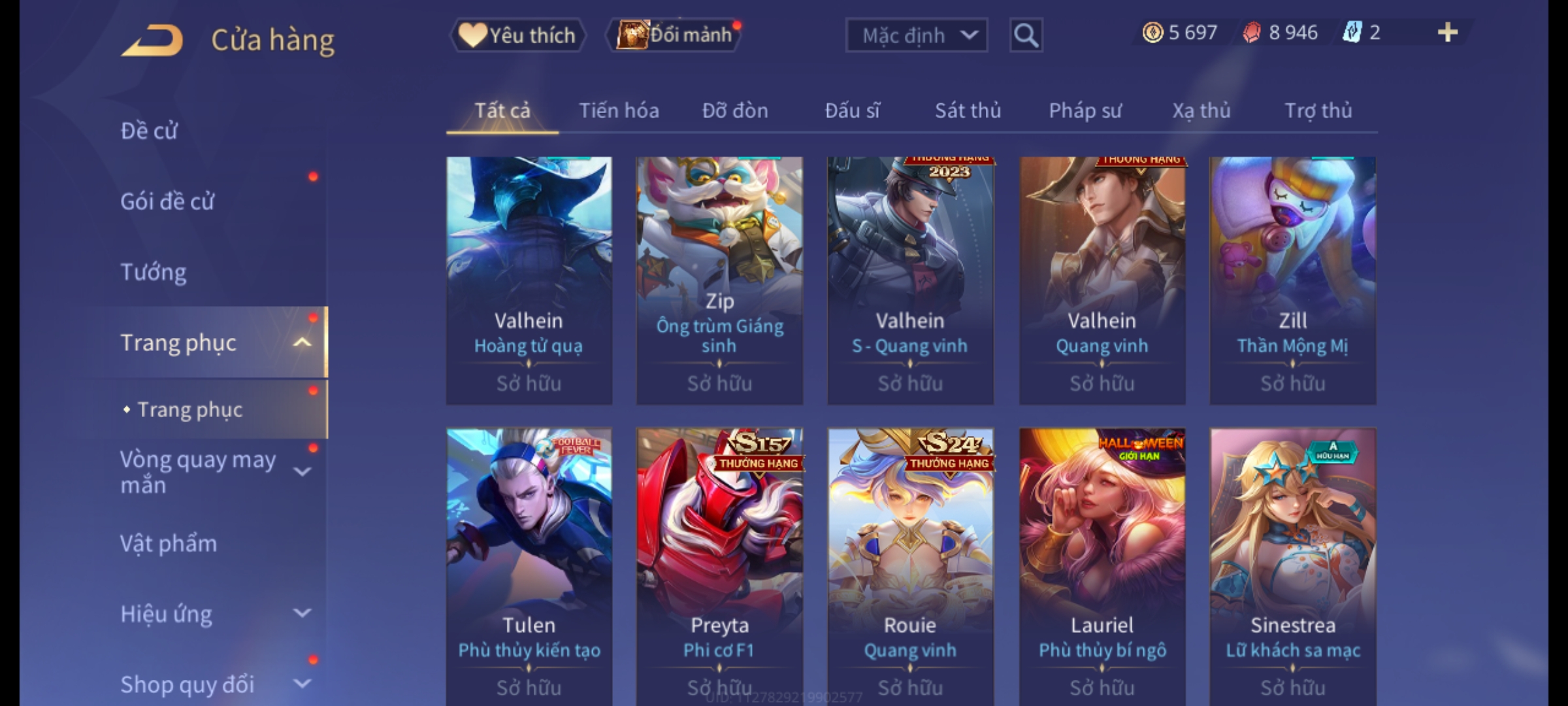
Task: Expand the Hiệu ứng sidebar section
Action: [x=302, y=613]
